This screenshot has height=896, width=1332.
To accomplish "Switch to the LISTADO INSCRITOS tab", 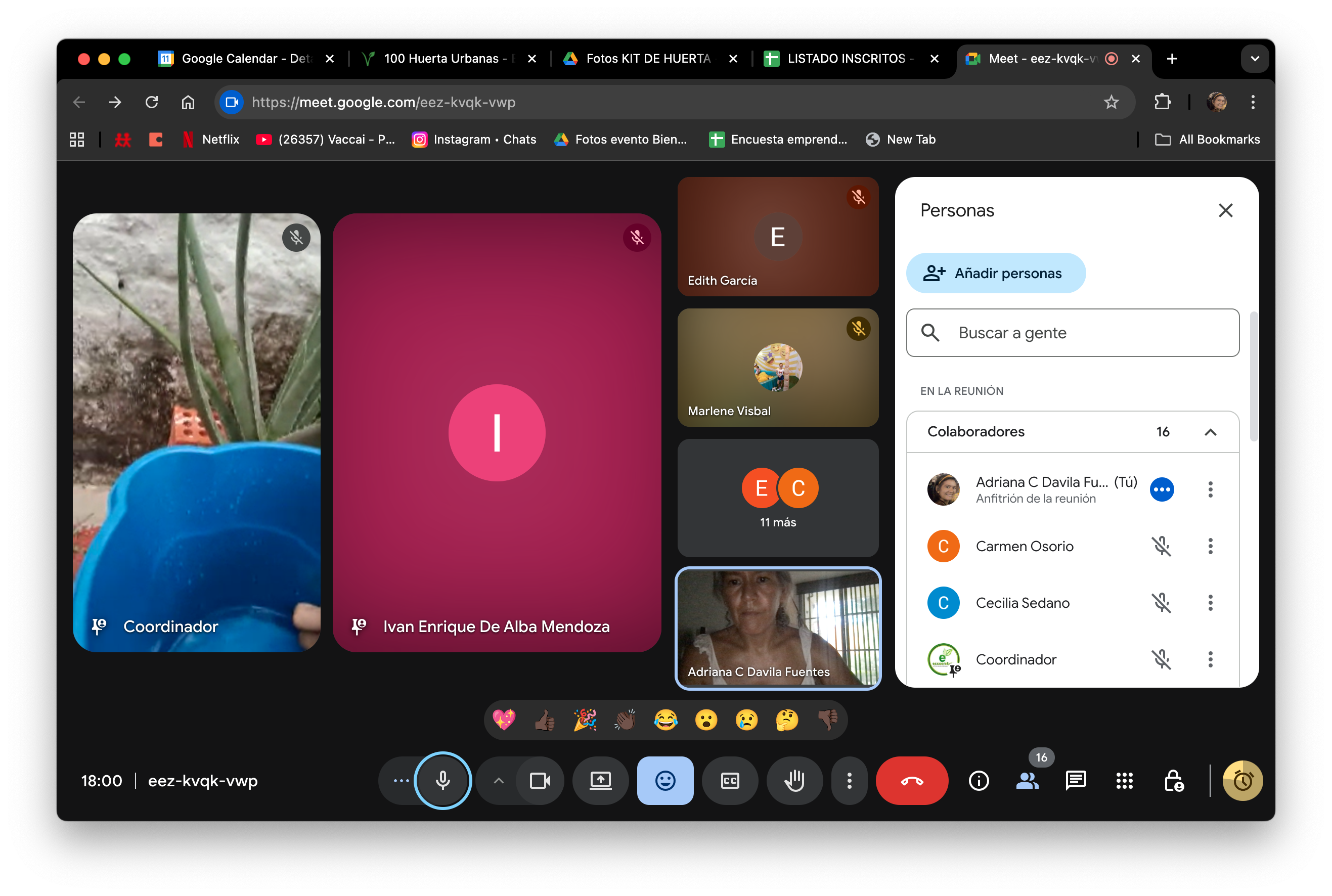I will [846, 58].
